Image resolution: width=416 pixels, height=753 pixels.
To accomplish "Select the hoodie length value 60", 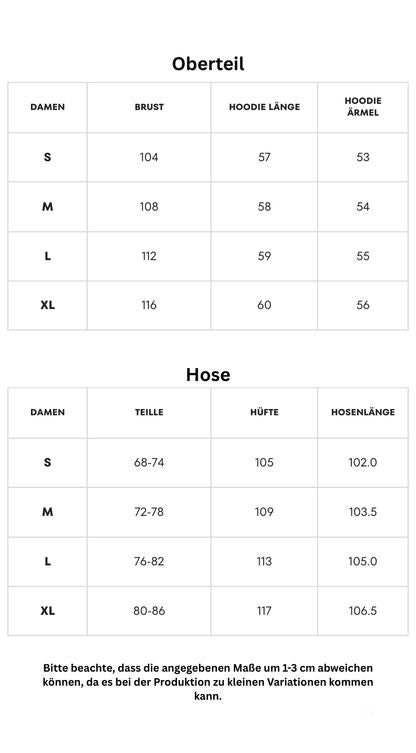I will pos(264,305).
